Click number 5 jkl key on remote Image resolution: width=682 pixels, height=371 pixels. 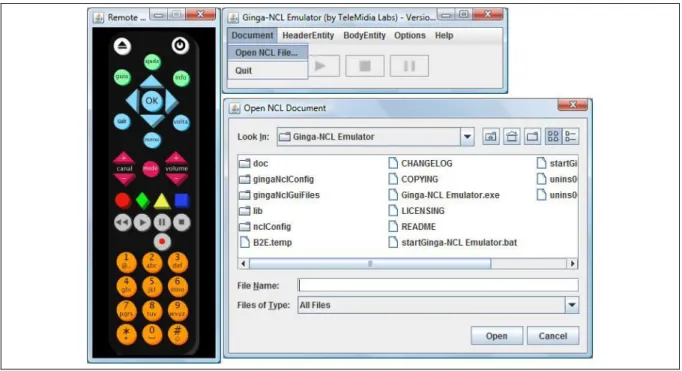(152, 286)
